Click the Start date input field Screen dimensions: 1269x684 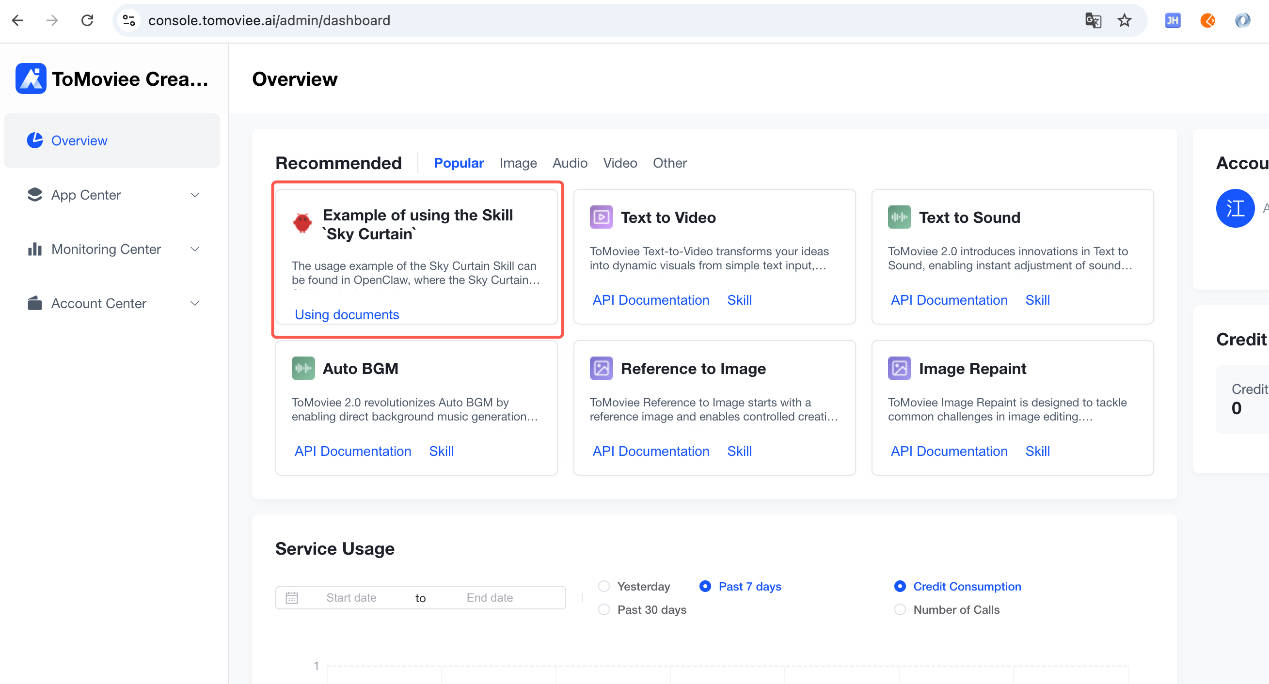tap(352, 598)
